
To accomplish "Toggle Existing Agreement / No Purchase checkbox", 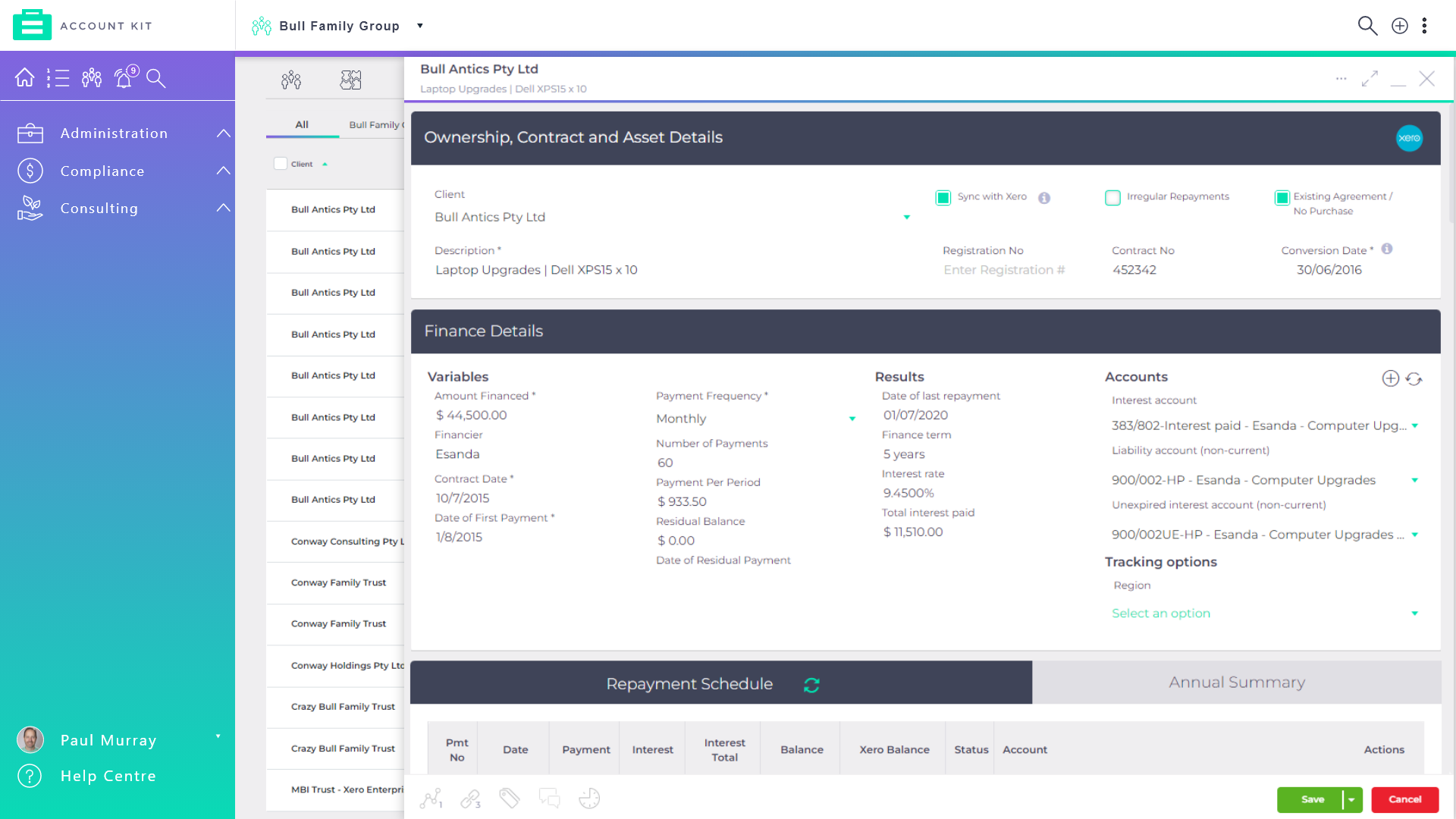I will (1282, 198).
